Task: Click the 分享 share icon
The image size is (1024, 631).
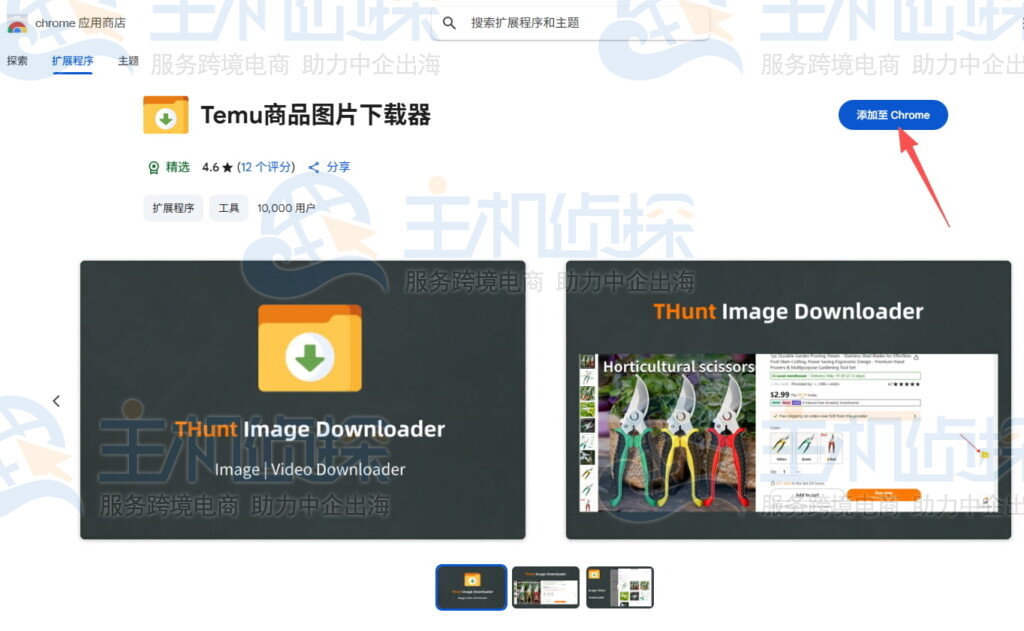Action: click(x=313, y=167)
